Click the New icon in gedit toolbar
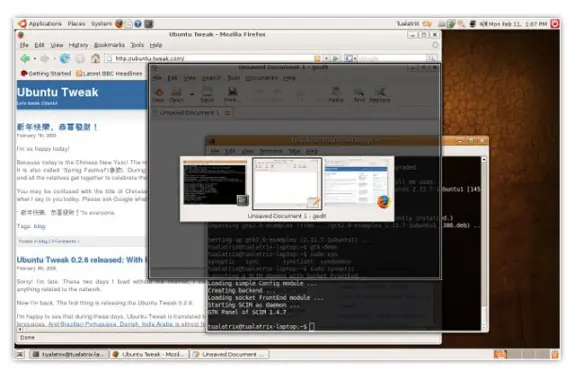Image resolution: width=575 pixels, height=376 pixels. pyautogui.click(x=158, y=94)
